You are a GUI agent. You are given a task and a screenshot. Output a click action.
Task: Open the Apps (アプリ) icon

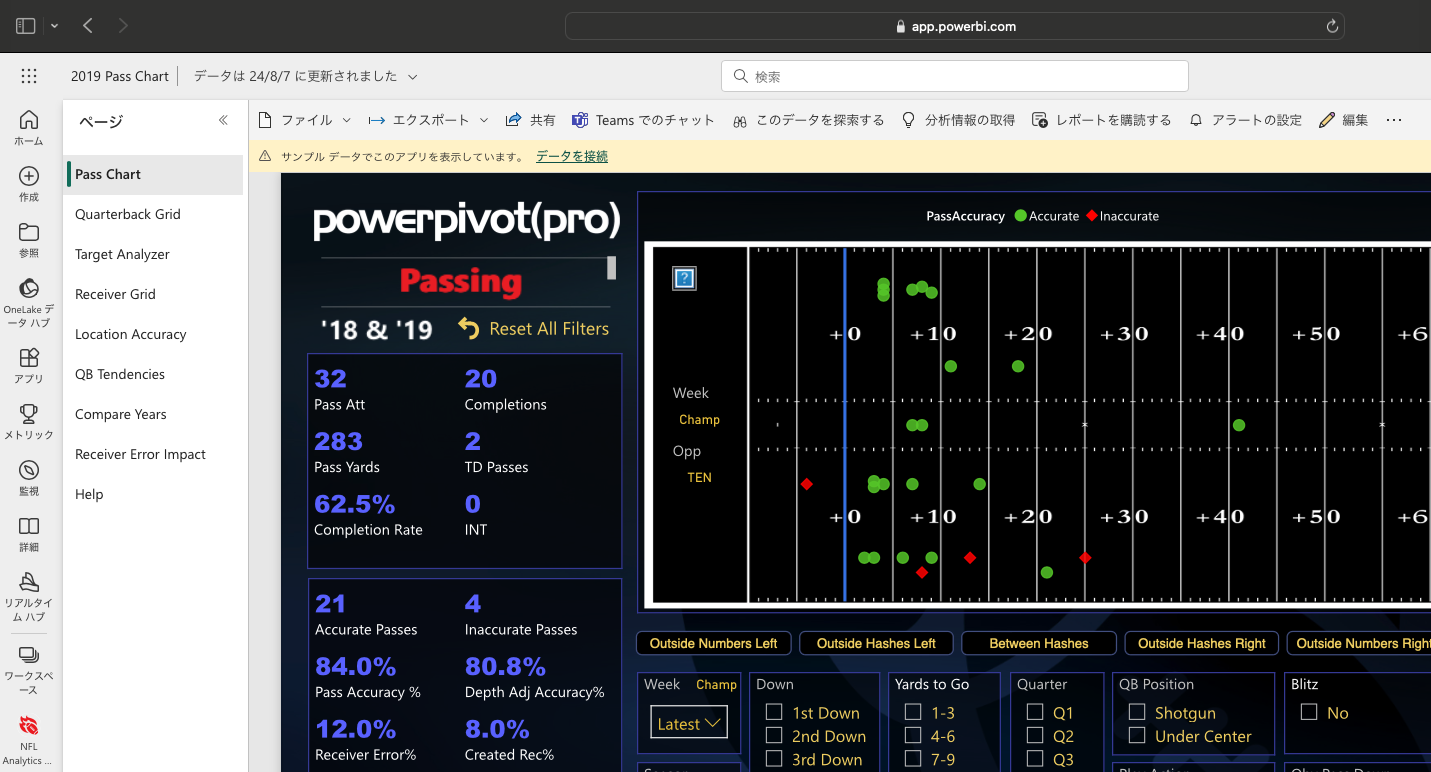[29, 357]
